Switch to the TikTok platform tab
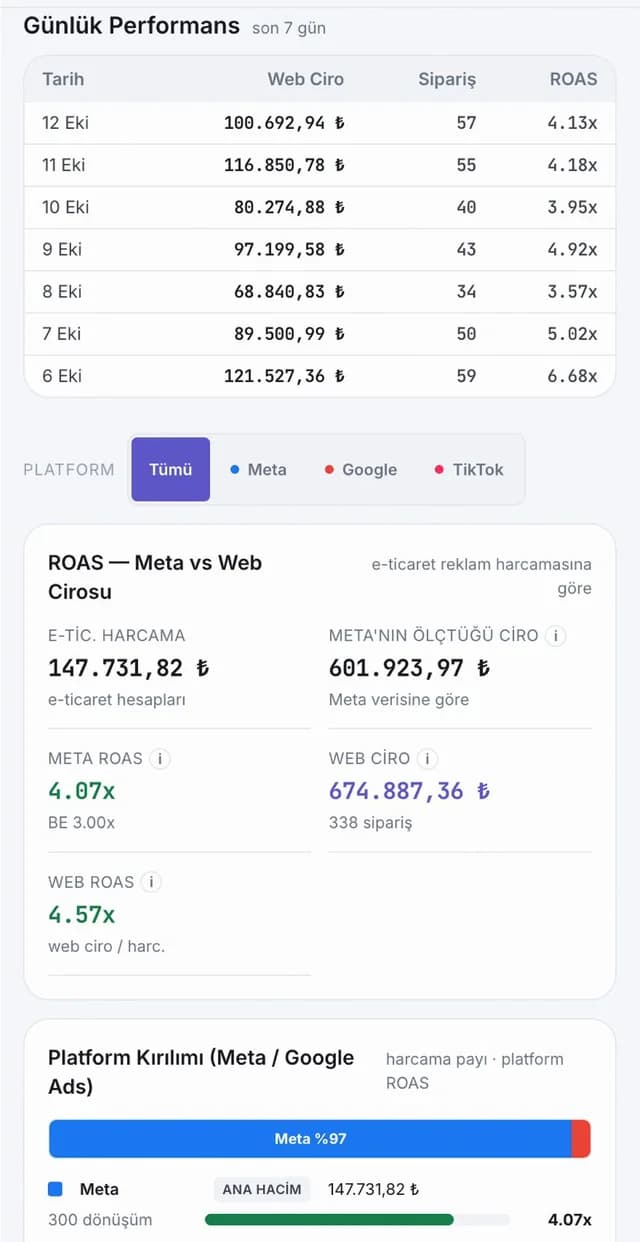Screen dimensions: 640x1242 pyautogui.click(x=469, y=469)
